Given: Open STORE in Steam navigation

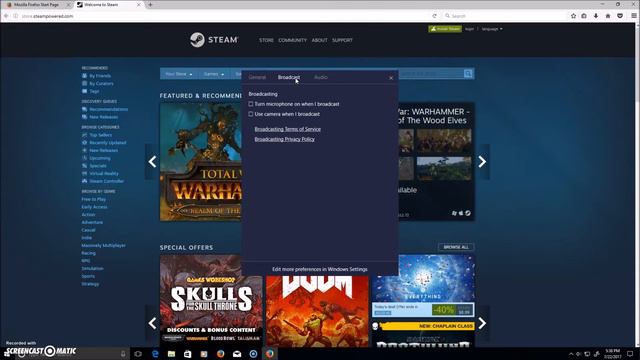Looking at the screenshot, I should coord(266,40).
